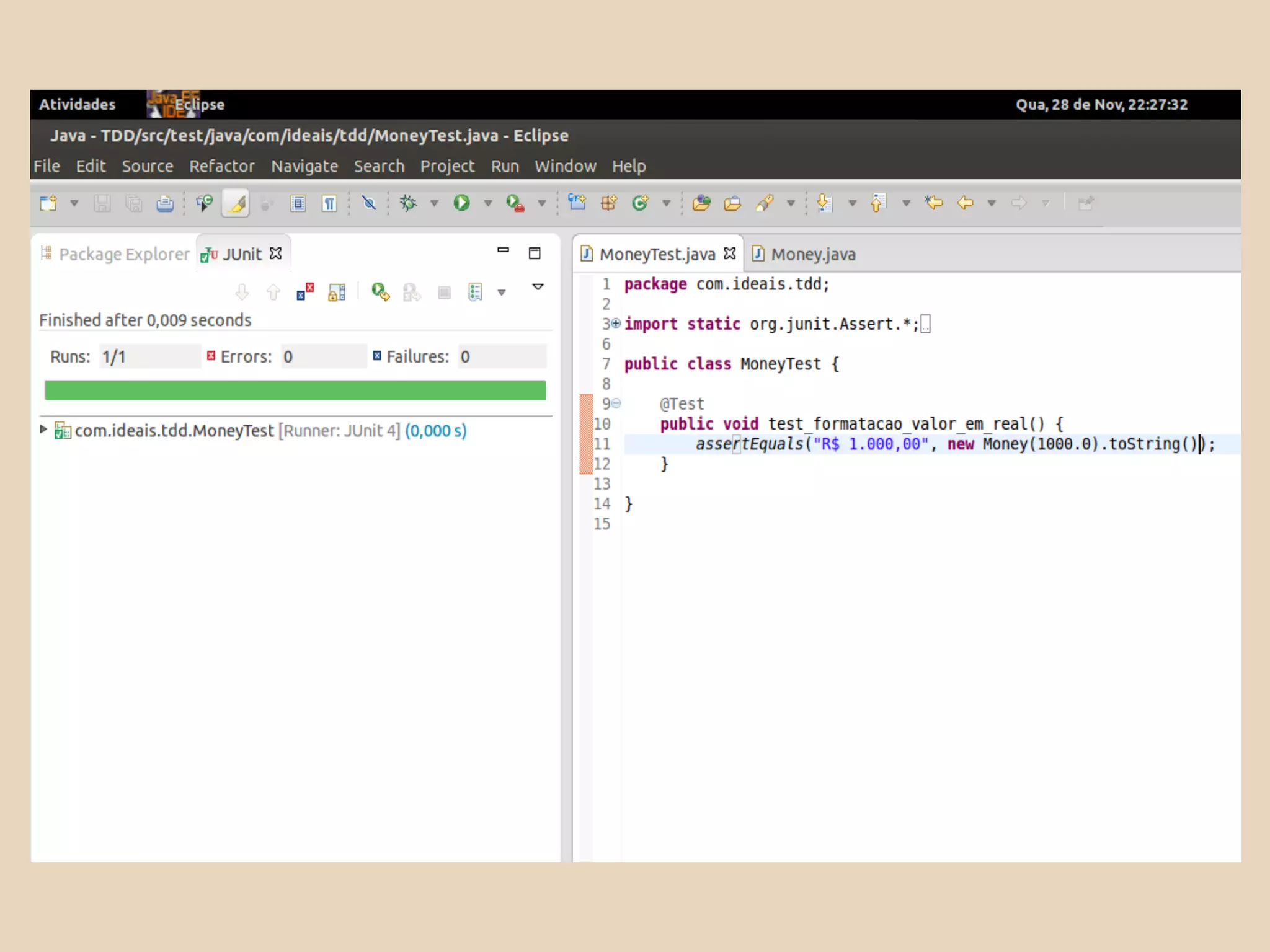Image resolution: width=1270 pixels, height=952 pixels.
Task: Click the Open Type folder icon
Action: point(701,203)
